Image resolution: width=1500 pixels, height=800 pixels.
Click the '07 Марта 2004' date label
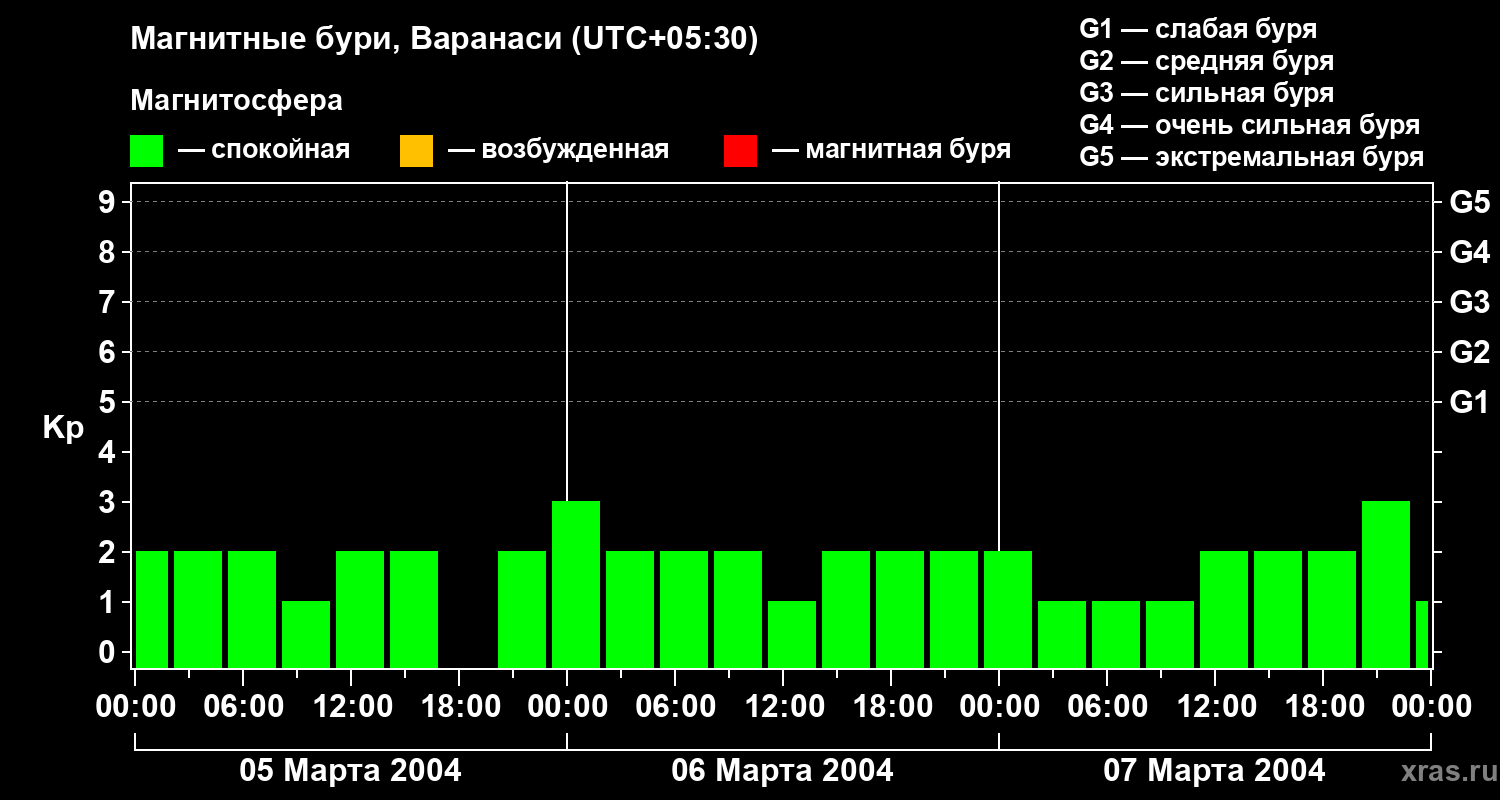1214,771
